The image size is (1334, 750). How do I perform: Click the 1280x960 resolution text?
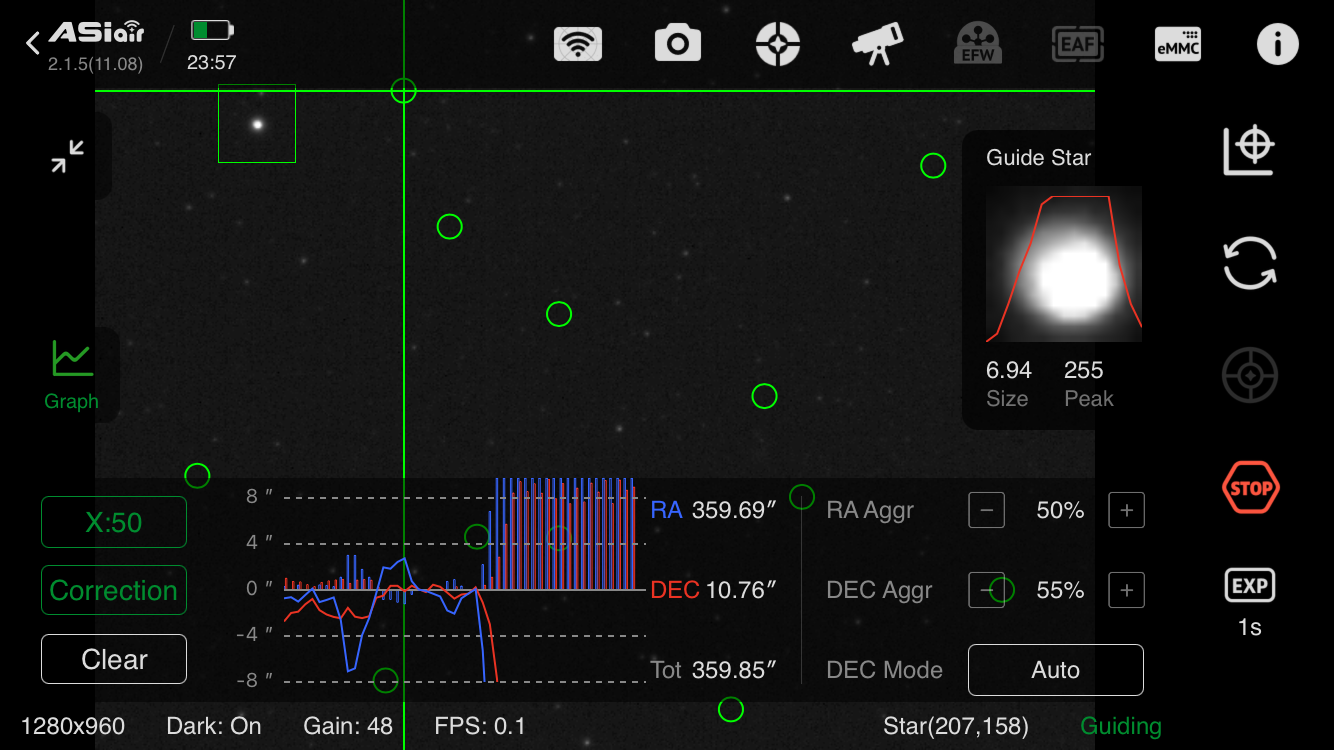(73, 726)
